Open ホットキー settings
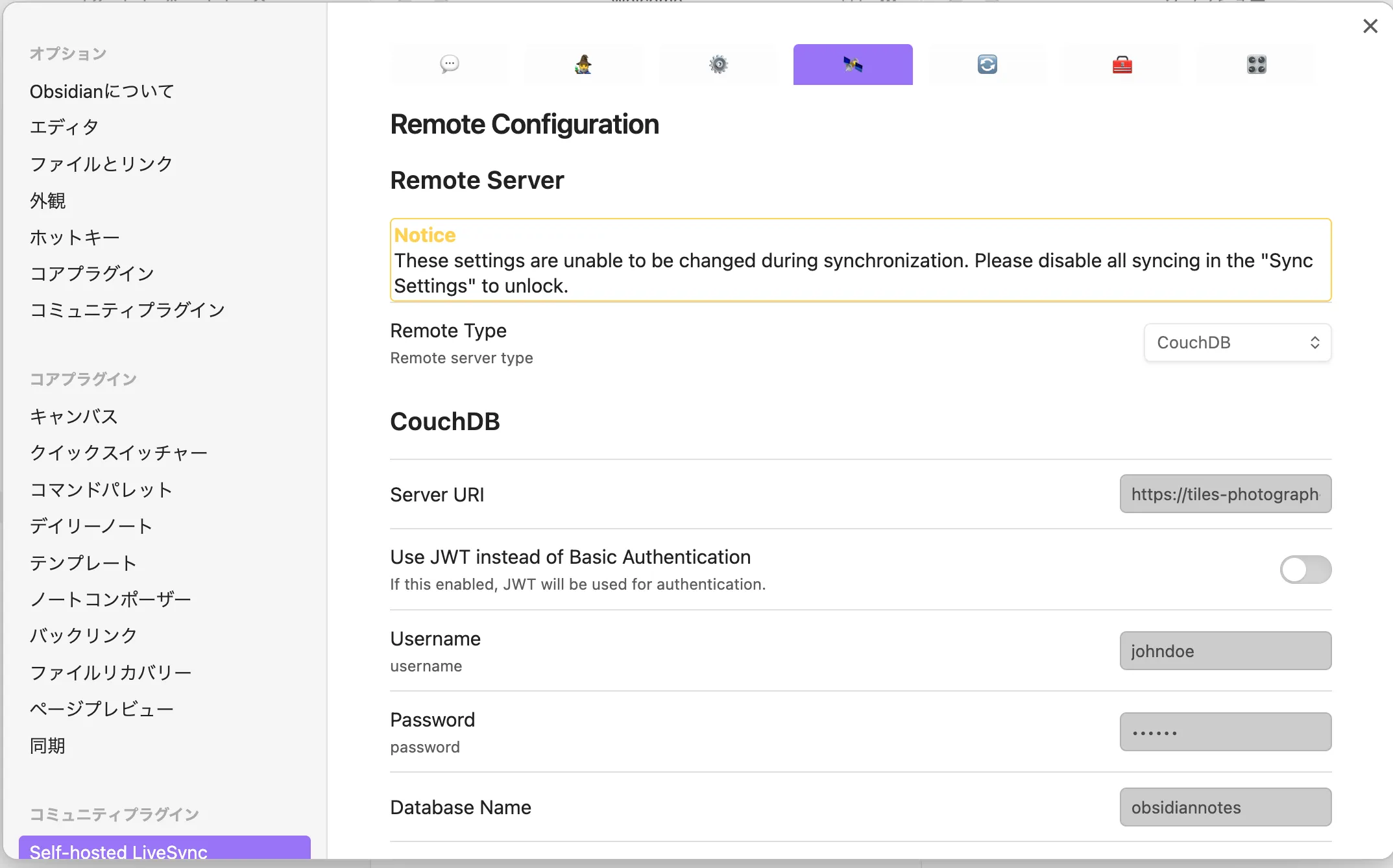Viewport: 1393px width, 868px height. tap(75, 237)
